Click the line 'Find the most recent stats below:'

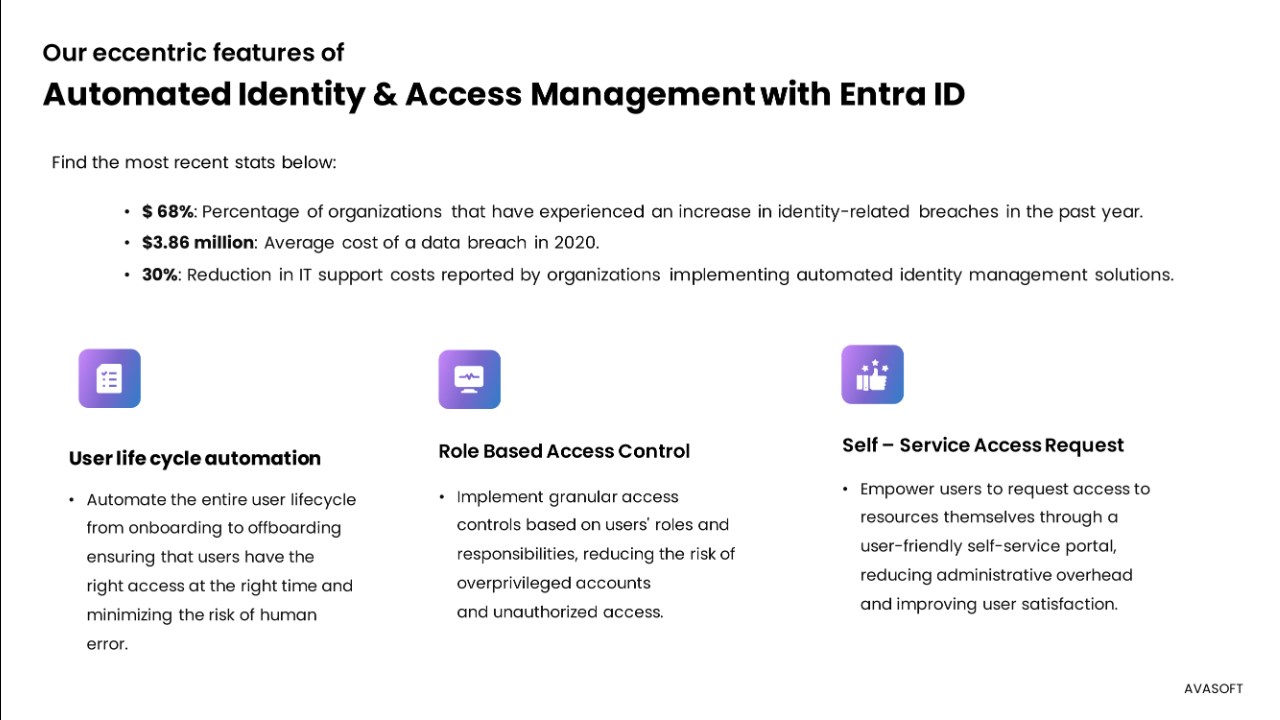point(194,162)
